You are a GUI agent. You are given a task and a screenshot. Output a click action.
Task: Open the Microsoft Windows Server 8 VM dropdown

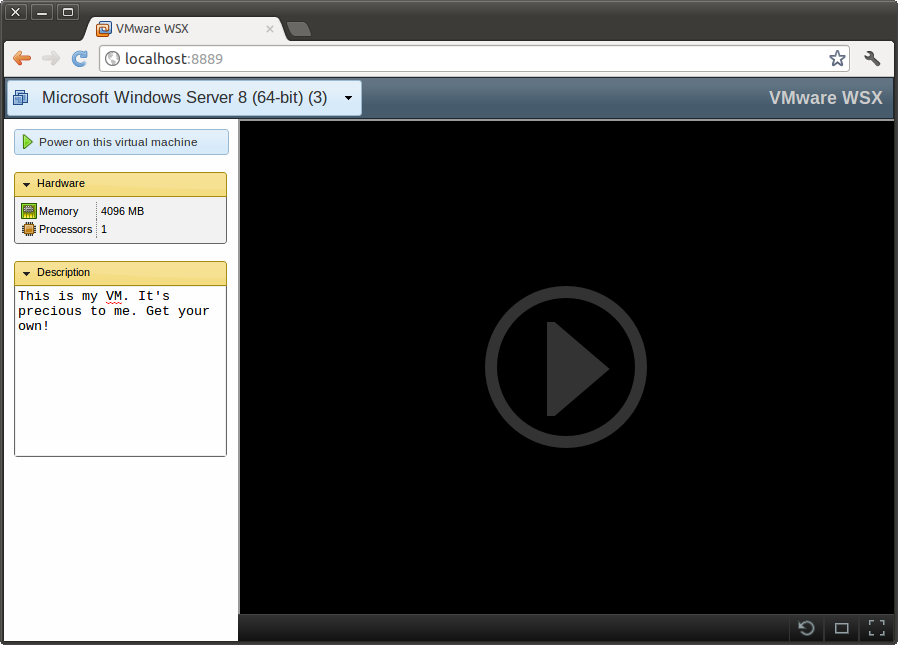point(184,98)
